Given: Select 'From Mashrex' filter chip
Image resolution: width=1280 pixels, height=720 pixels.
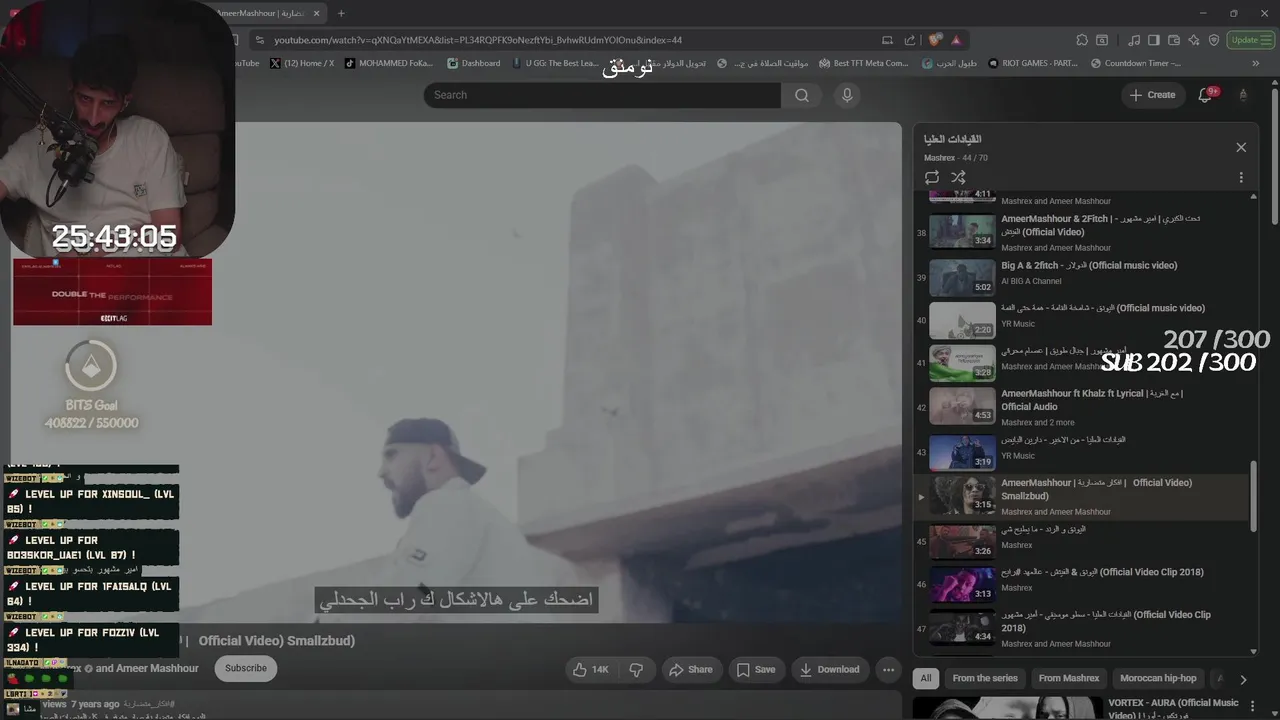Looking at the screenshot, I should coord(1069,678).
